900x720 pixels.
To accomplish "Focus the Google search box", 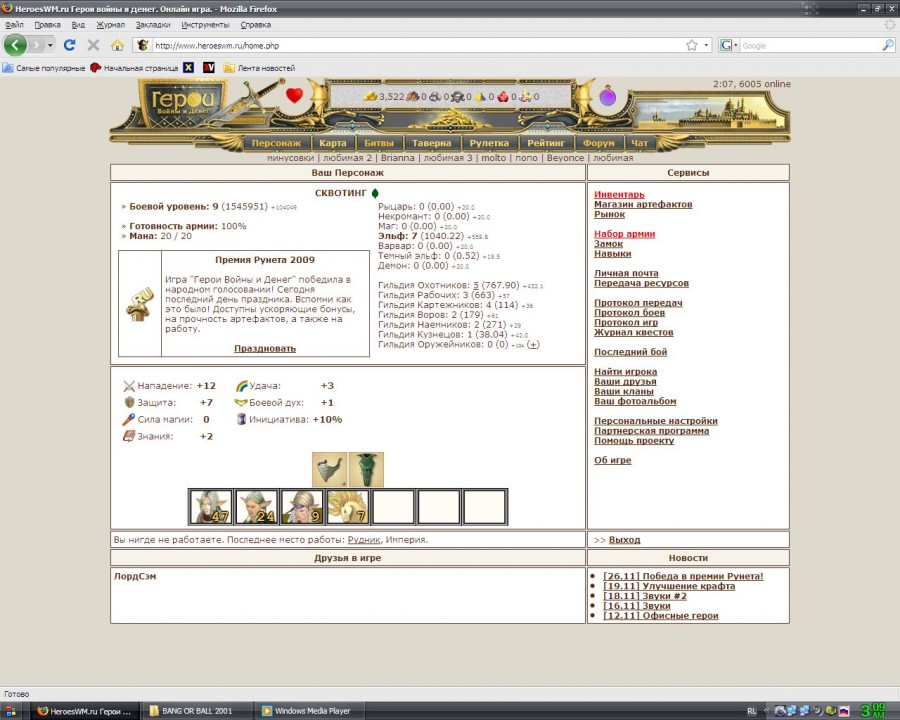I will pyautogui.click(x=810, y=45).
